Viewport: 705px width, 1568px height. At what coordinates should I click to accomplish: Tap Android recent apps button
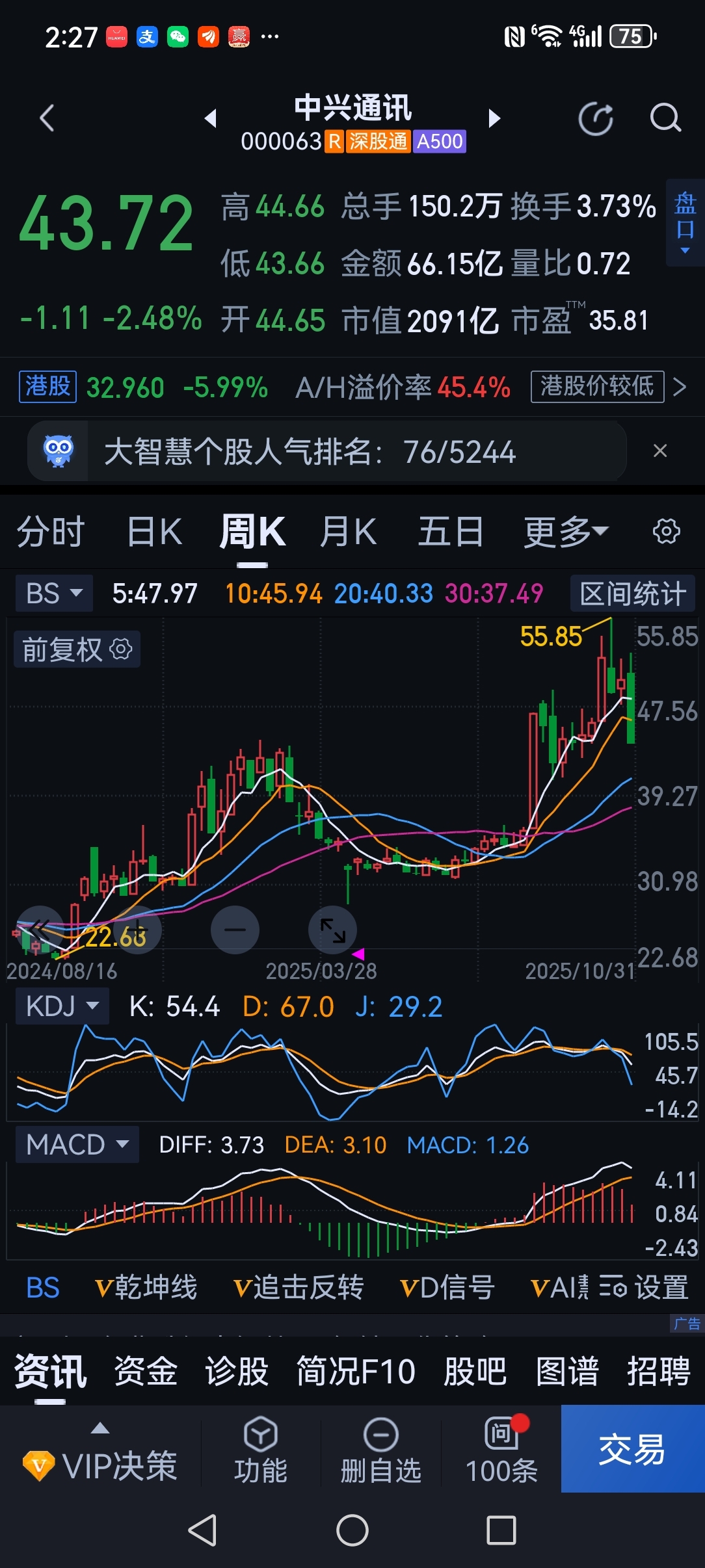pyautogui.click(x=501, y=1530)
